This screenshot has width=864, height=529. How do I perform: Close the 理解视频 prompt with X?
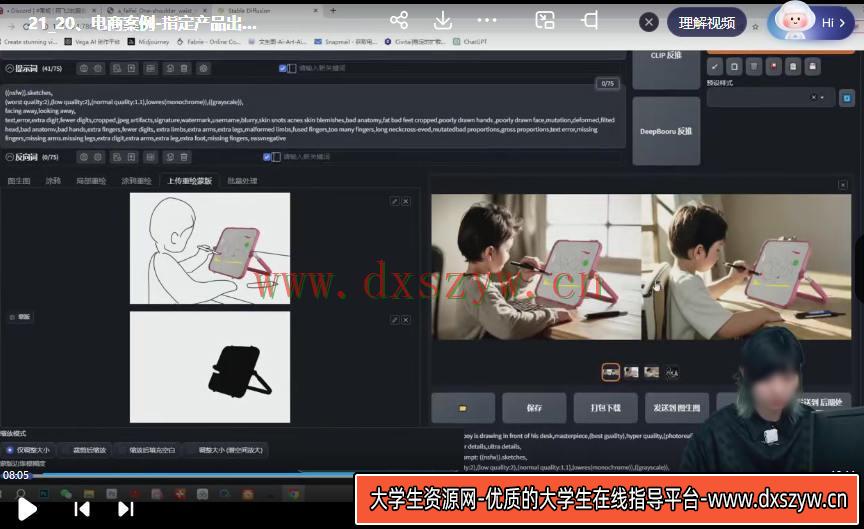coord(649,22)
